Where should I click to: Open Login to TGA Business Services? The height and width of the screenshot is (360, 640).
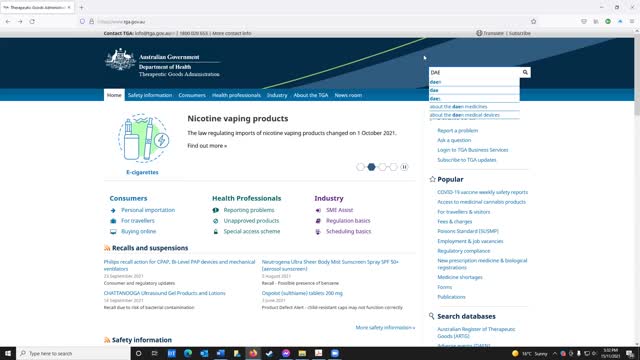pyautogui.click(x=473, y=150)
